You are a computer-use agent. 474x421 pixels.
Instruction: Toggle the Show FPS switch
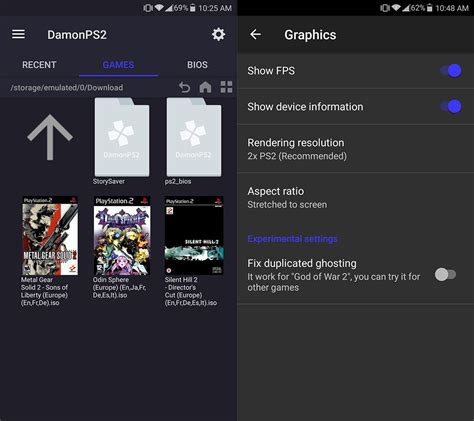click(451, 71)
